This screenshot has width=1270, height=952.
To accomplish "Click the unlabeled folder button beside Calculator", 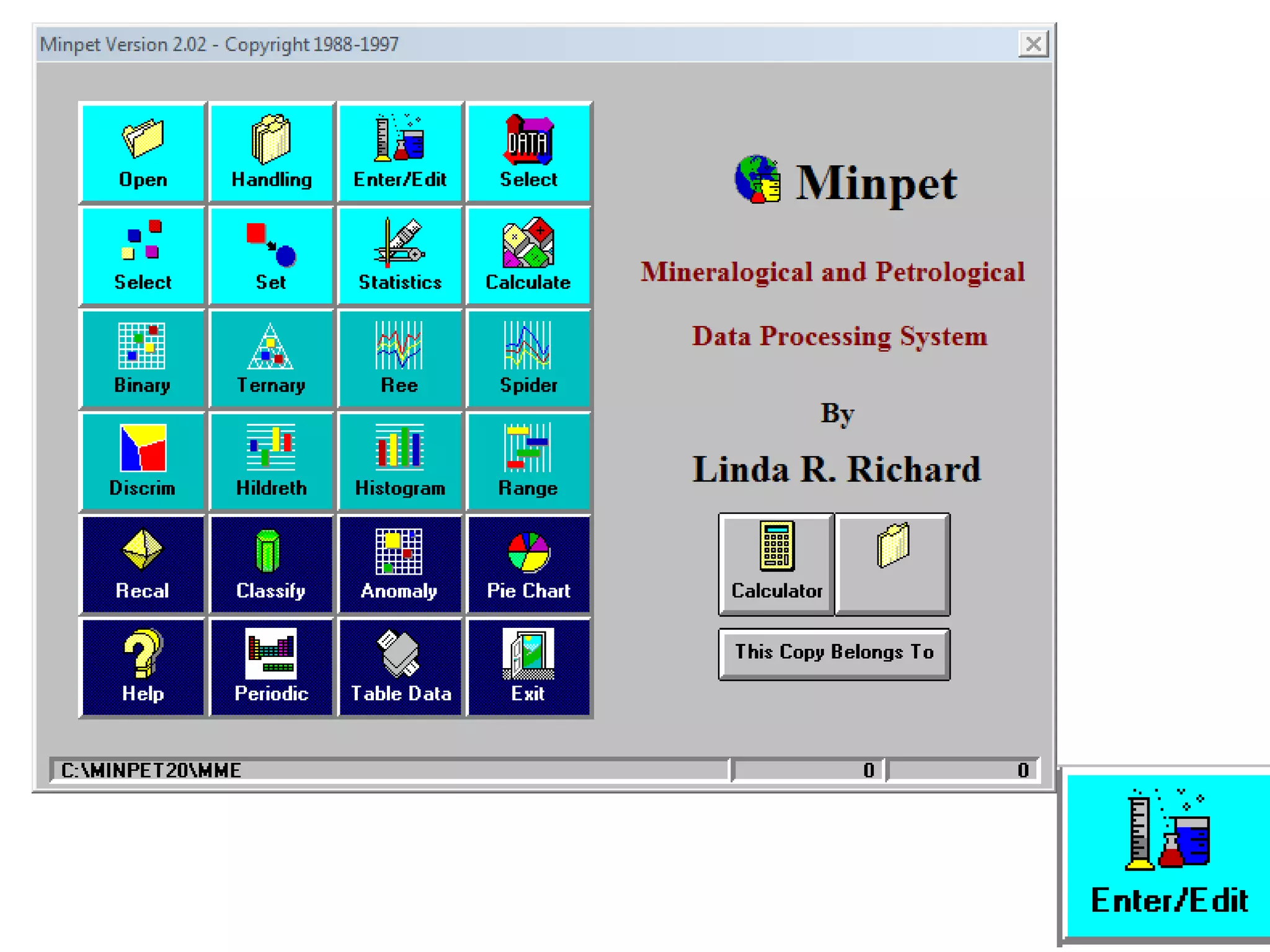I will (892, 563).
